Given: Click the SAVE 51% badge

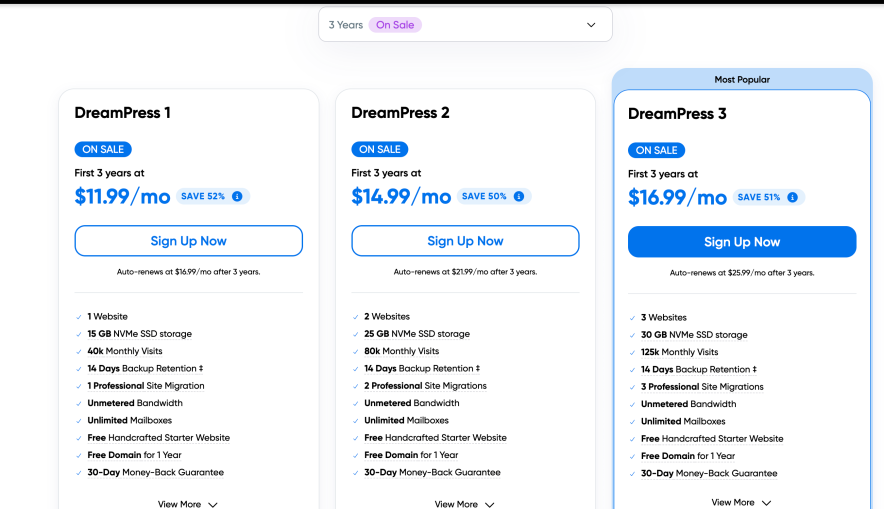Looking at the screenshot, I should tap(769, 197).
